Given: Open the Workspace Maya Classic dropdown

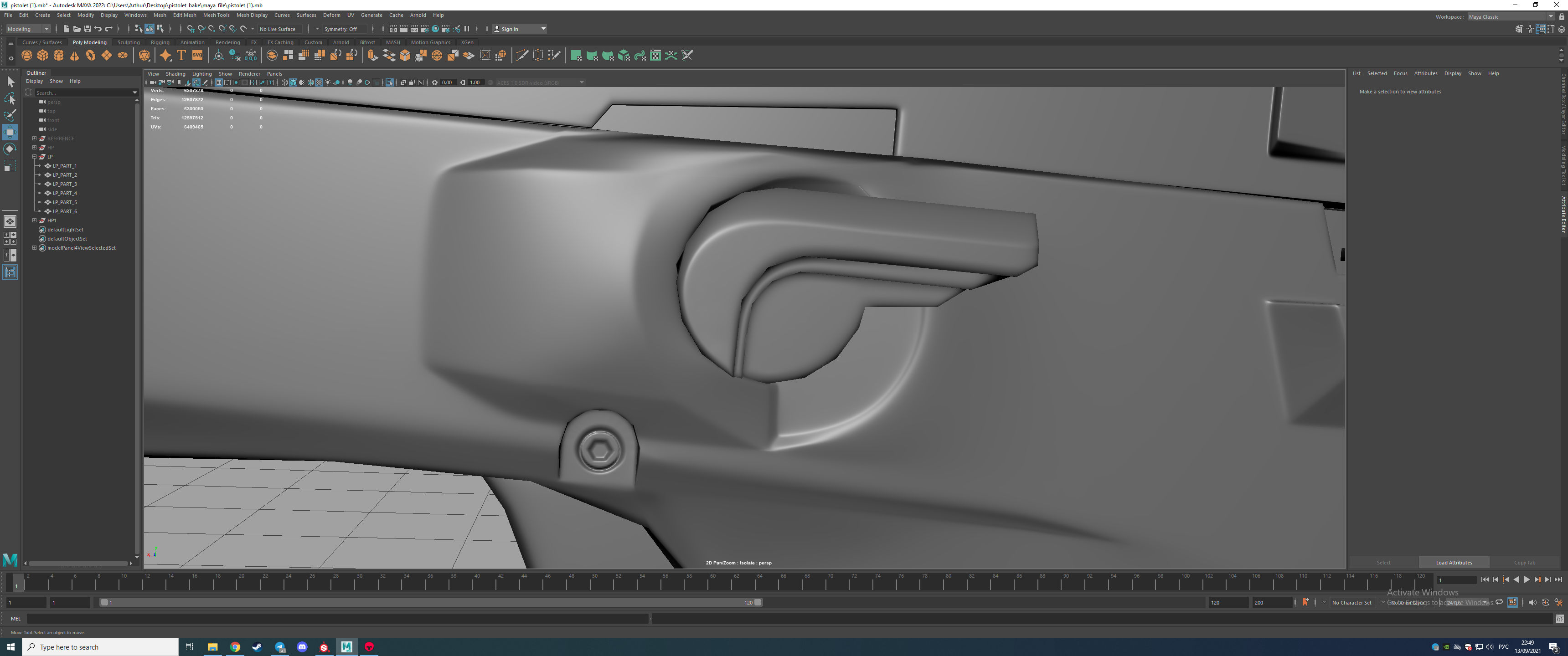Looking at the screenshot, I should 1510,16.
